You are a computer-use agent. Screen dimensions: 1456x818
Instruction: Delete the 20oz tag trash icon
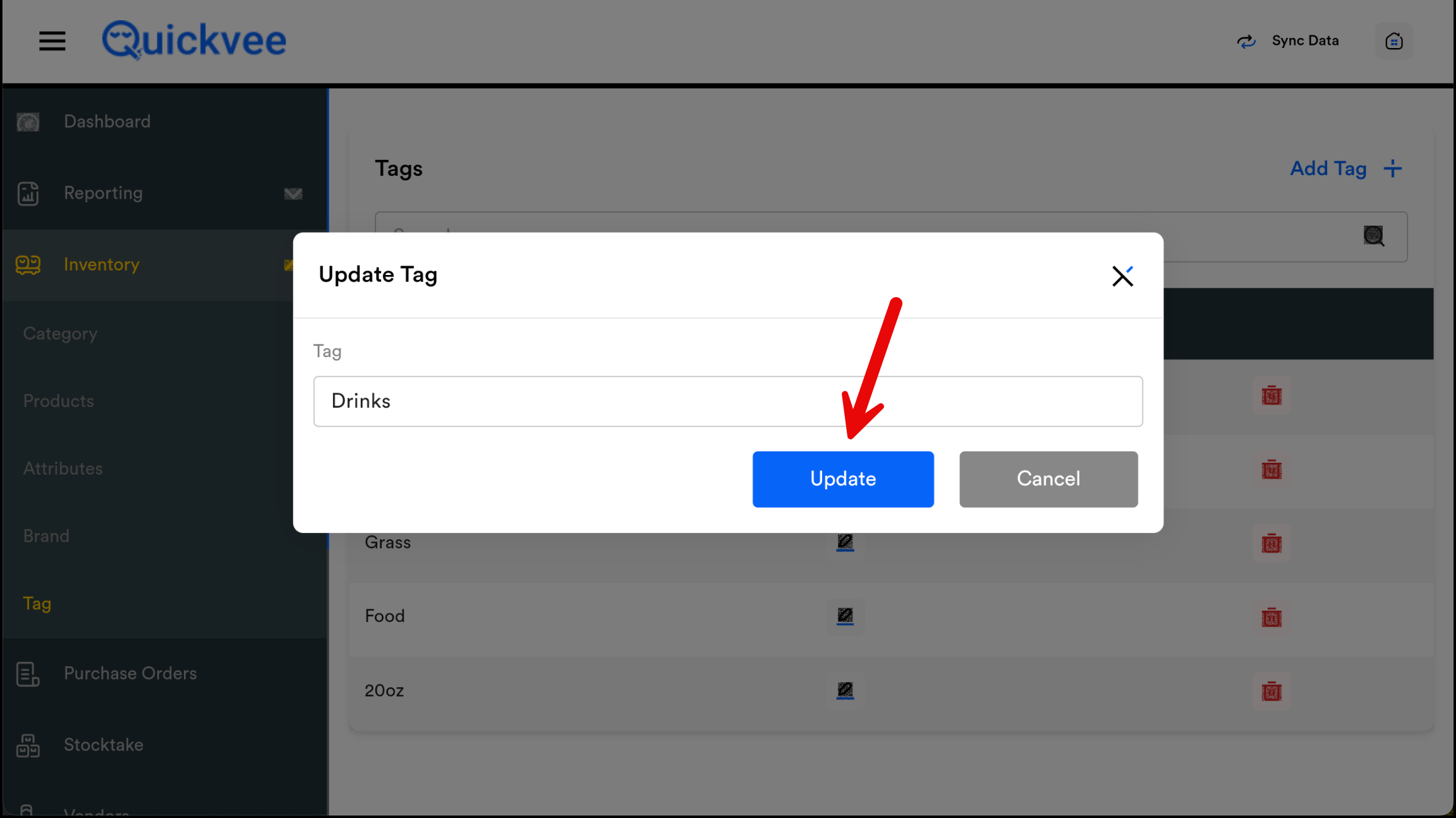[x=1271, y=691]
